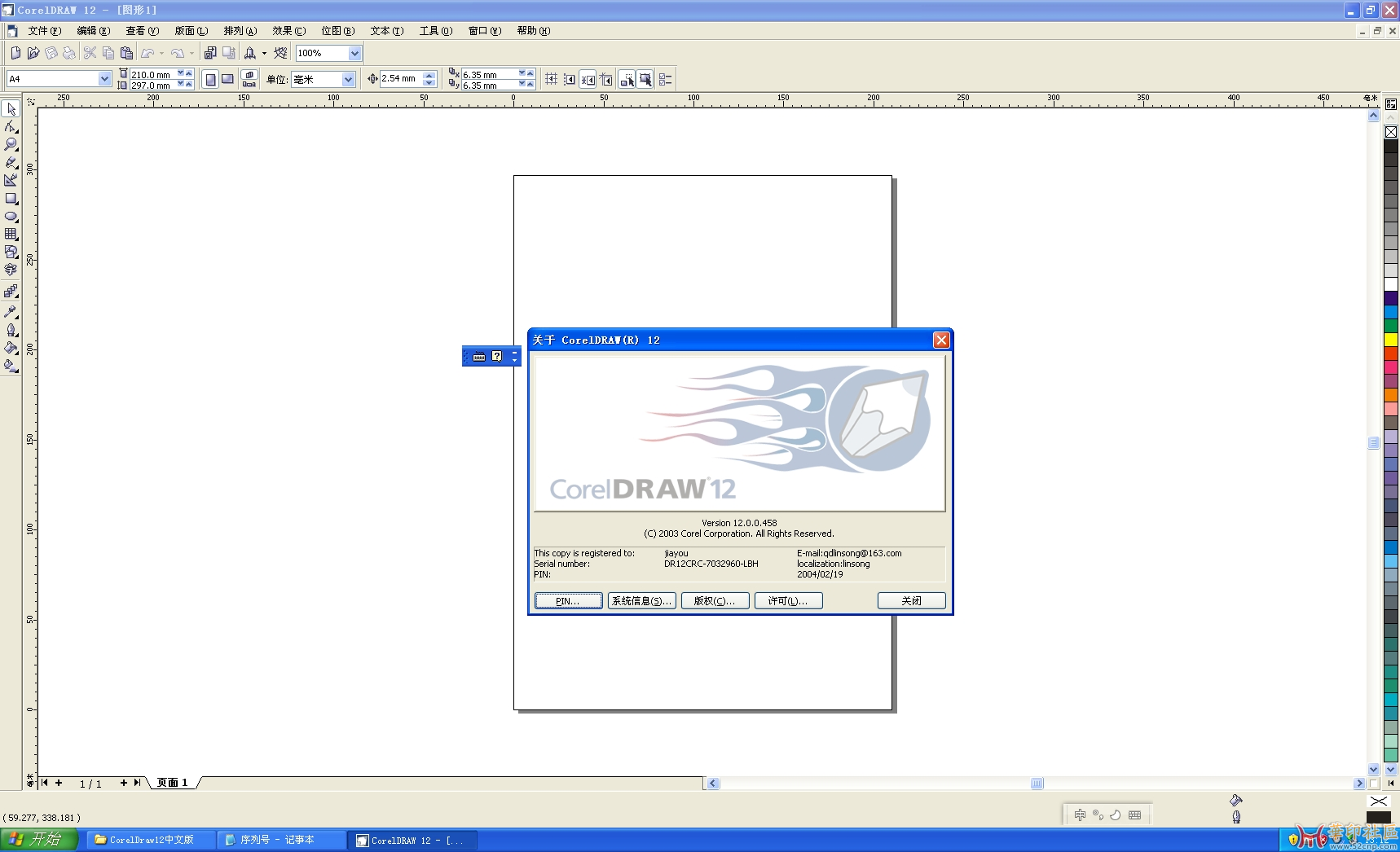The image size is (1400, 852).
Task: Select the Interactive Blend tool
Action: pyautogui.click(x=11, y=292)
